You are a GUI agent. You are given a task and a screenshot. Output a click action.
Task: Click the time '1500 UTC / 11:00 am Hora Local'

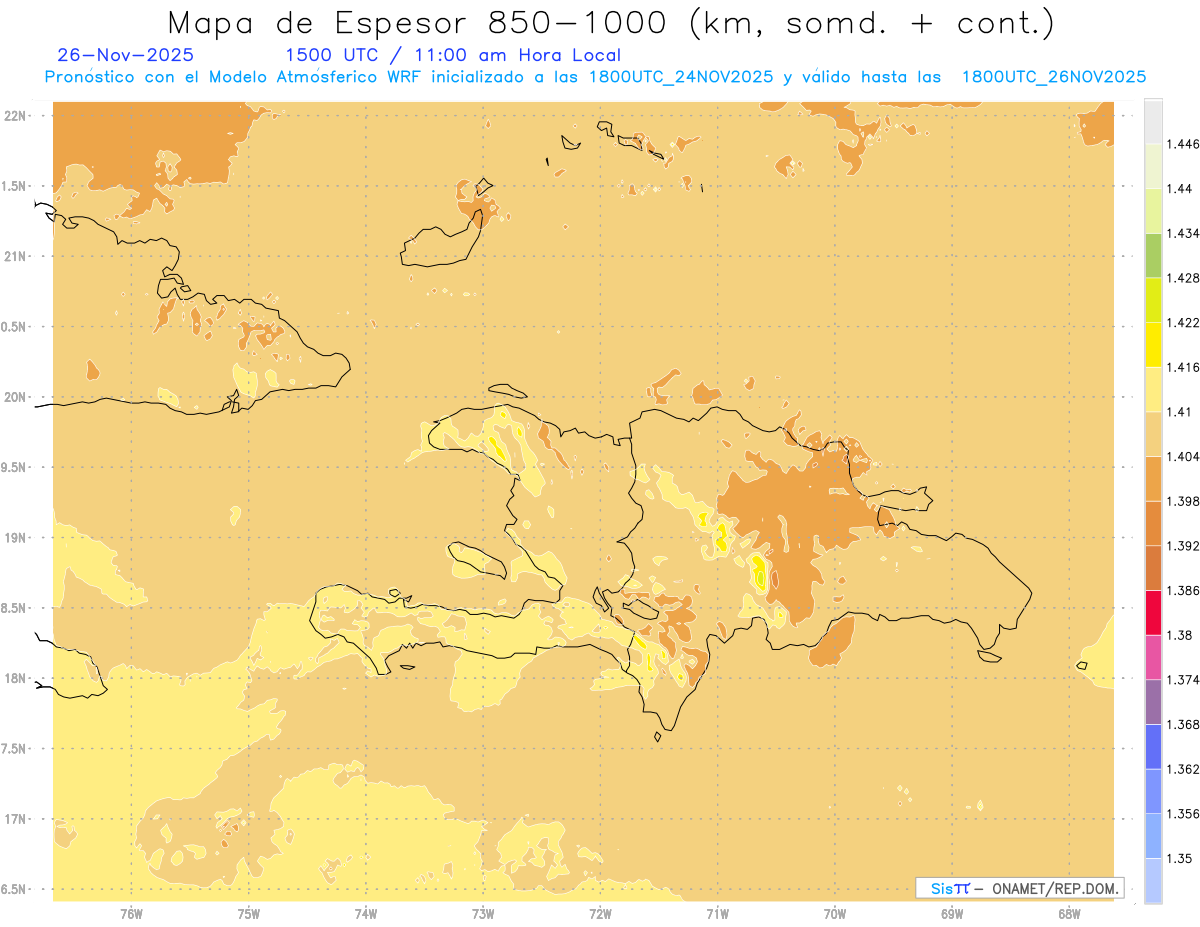pos(453,55)
